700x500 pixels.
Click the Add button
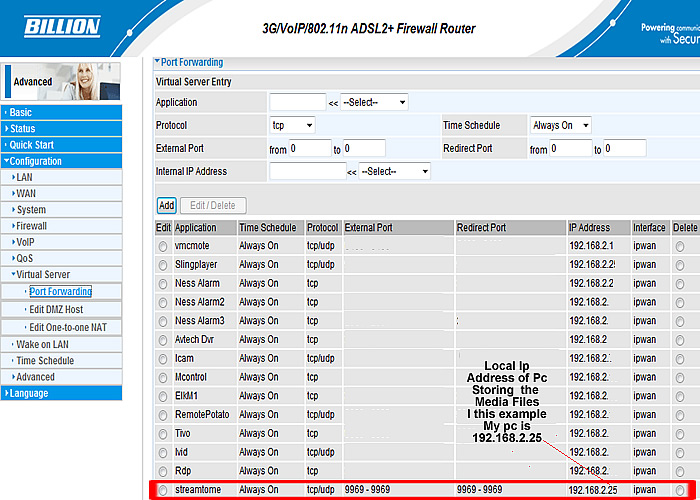[x=167, y=205]
